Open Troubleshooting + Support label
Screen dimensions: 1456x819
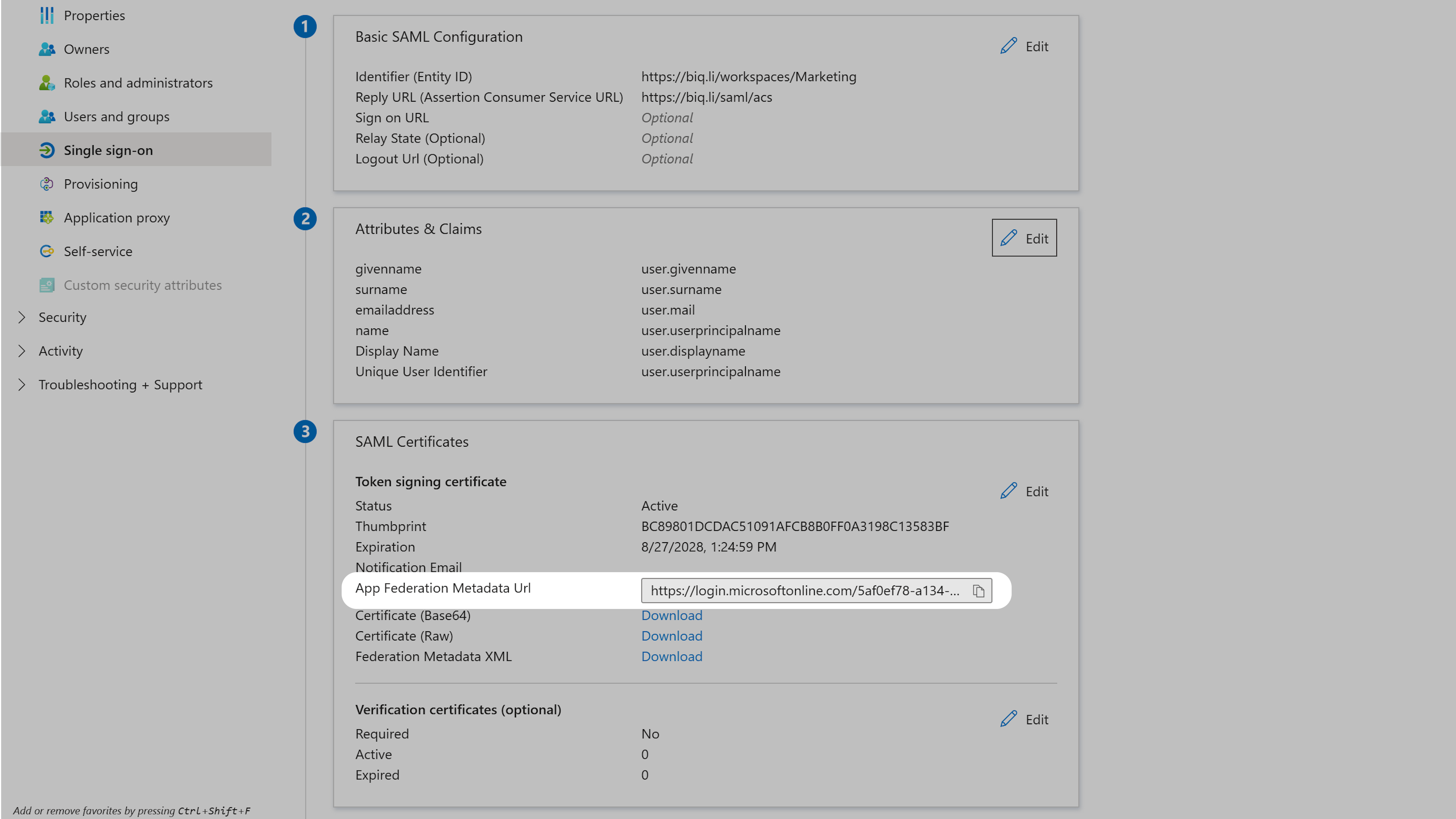tap(121, 384)
